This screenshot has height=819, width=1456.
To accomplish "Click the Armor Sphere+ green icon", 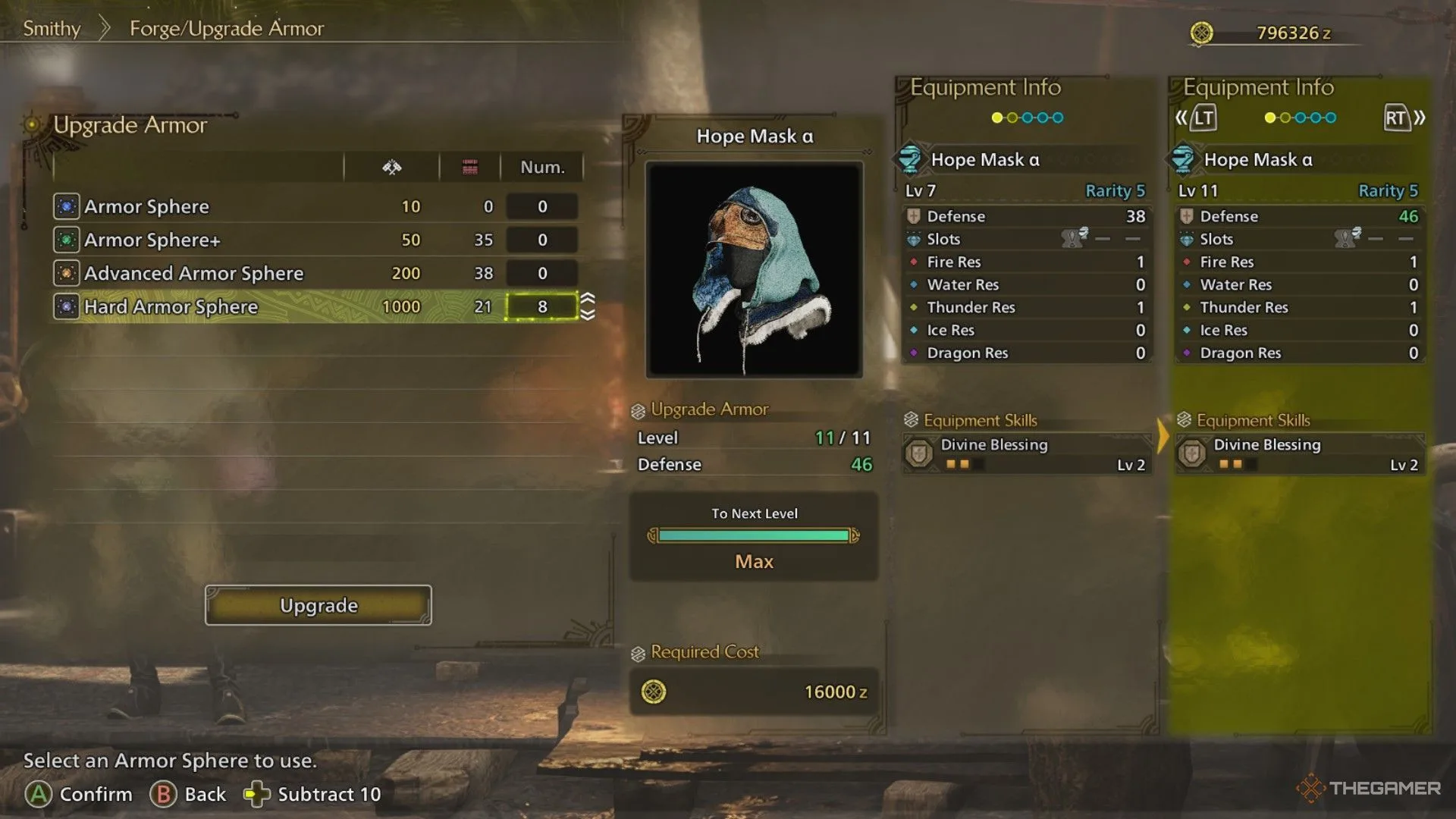I will (x=67, y=240).
